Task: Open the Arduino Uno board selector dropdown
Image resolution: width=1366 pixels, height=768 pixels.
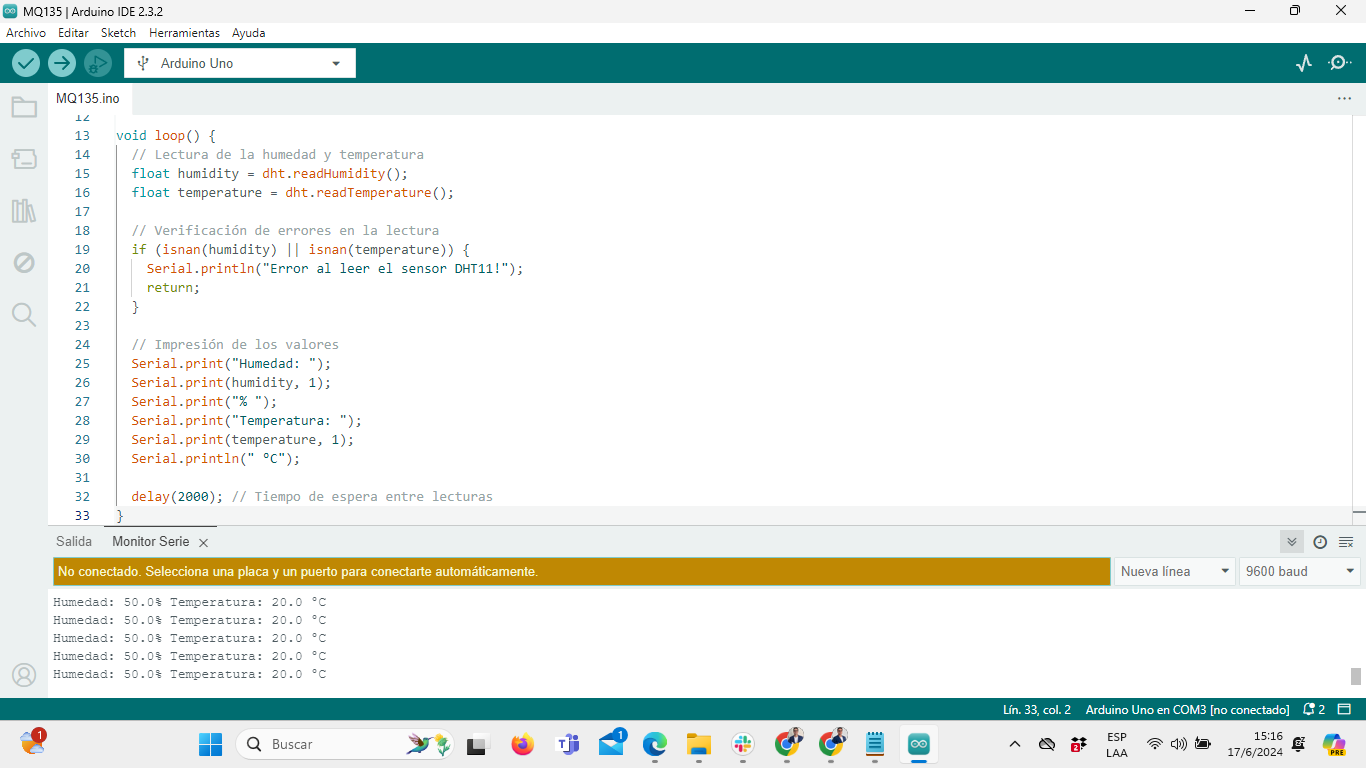Action: coord(240,63)
